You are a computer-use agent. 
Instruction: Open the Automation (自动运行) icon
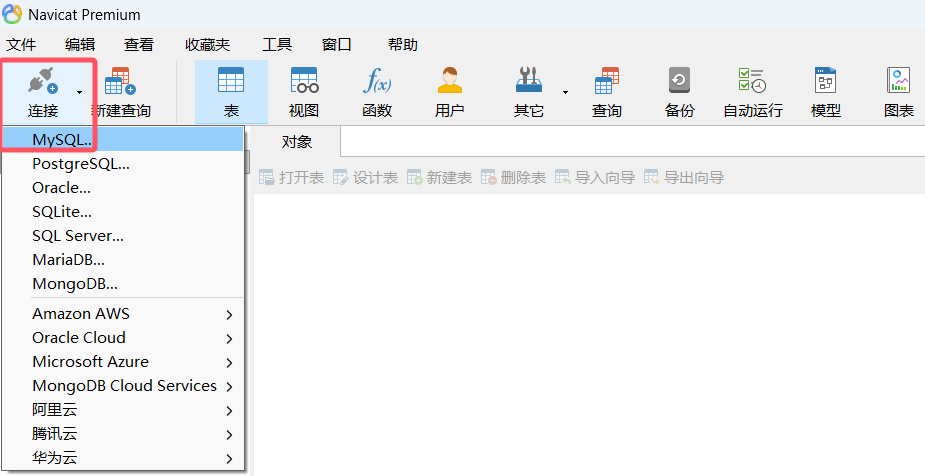tap(752, 80)
